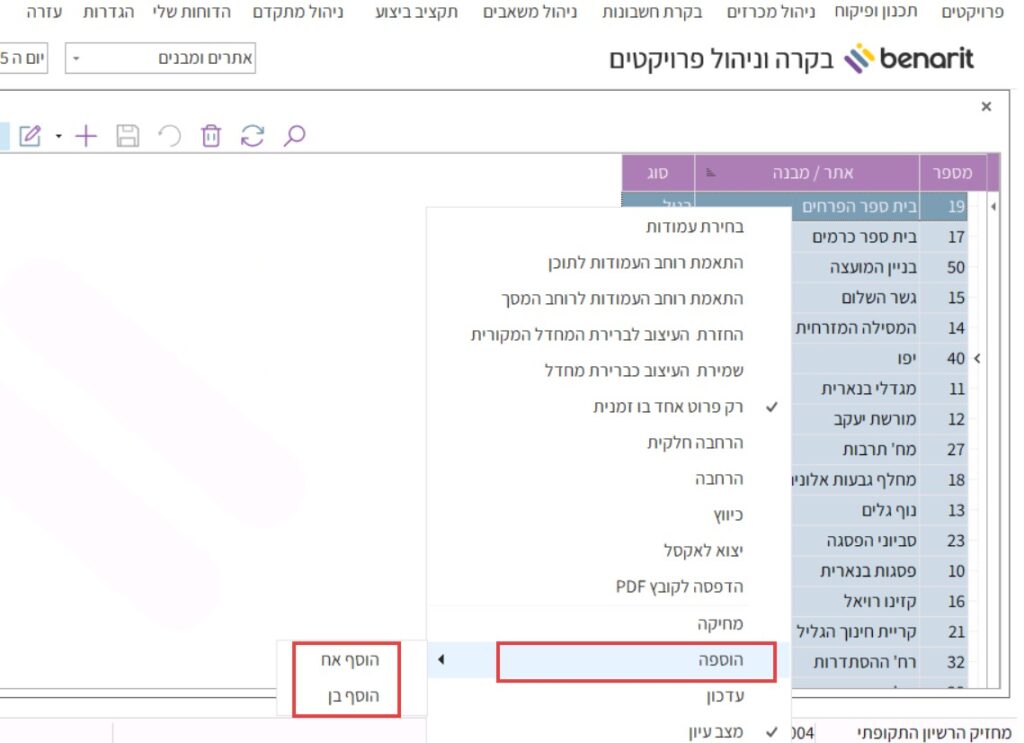1024x743 pixels.
Task: Click the edit pencil icon in toolbar
Action: (30, 136)
